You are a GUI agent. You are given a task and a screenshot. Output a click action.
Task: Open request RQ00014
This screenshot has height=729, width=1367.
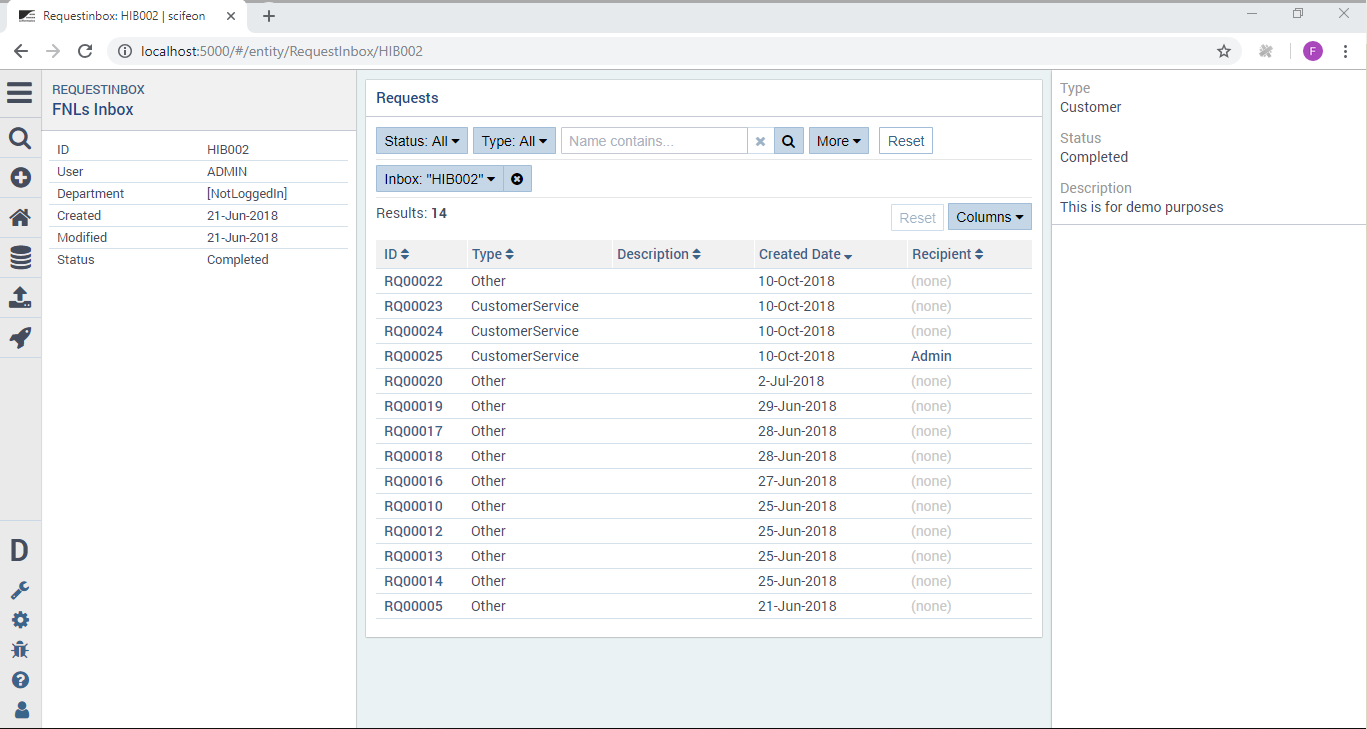(413, 581)
